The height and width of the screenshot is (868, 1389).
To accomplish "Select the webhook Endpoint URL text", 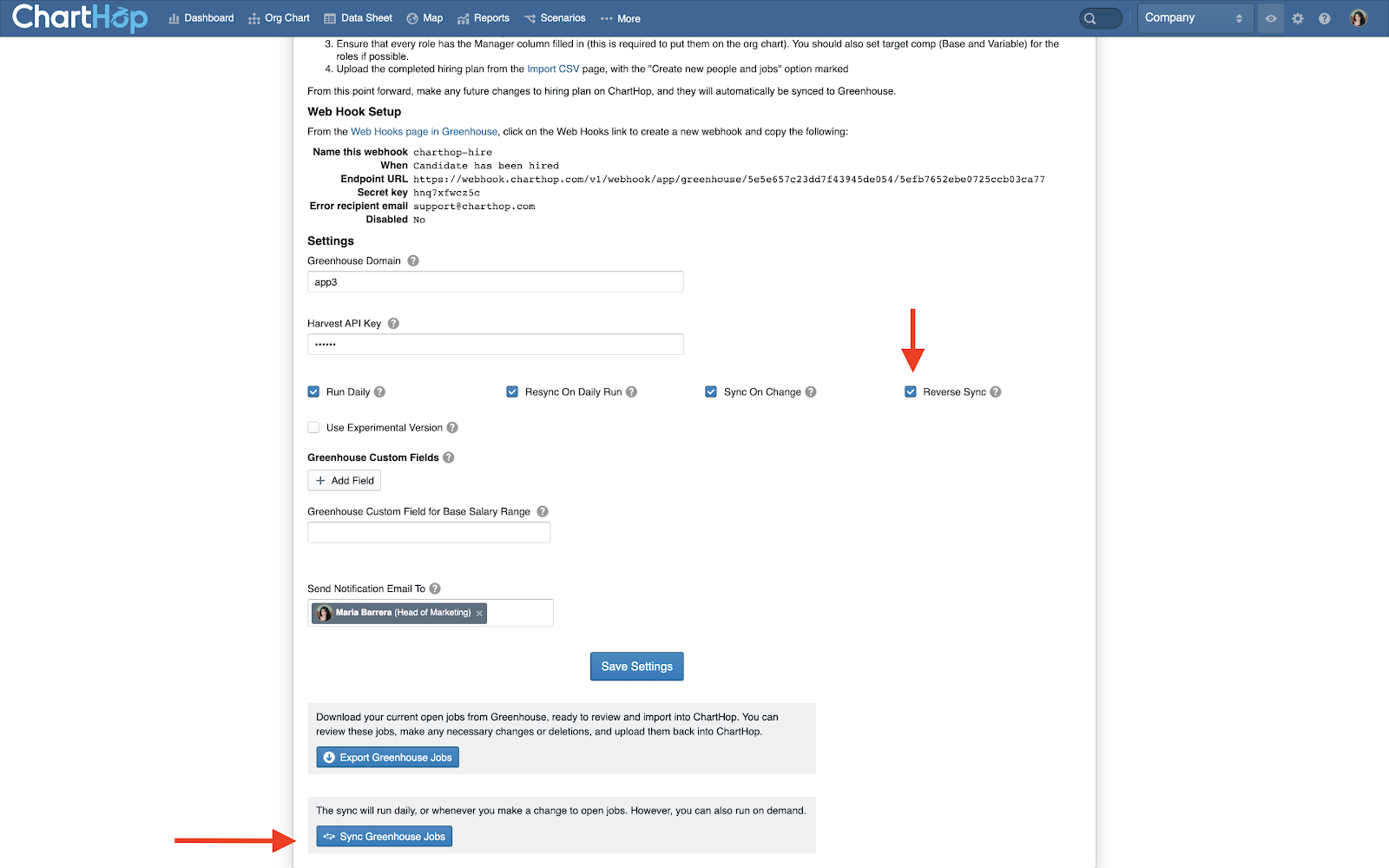I will pyautogui.click(x=729, y=180).
